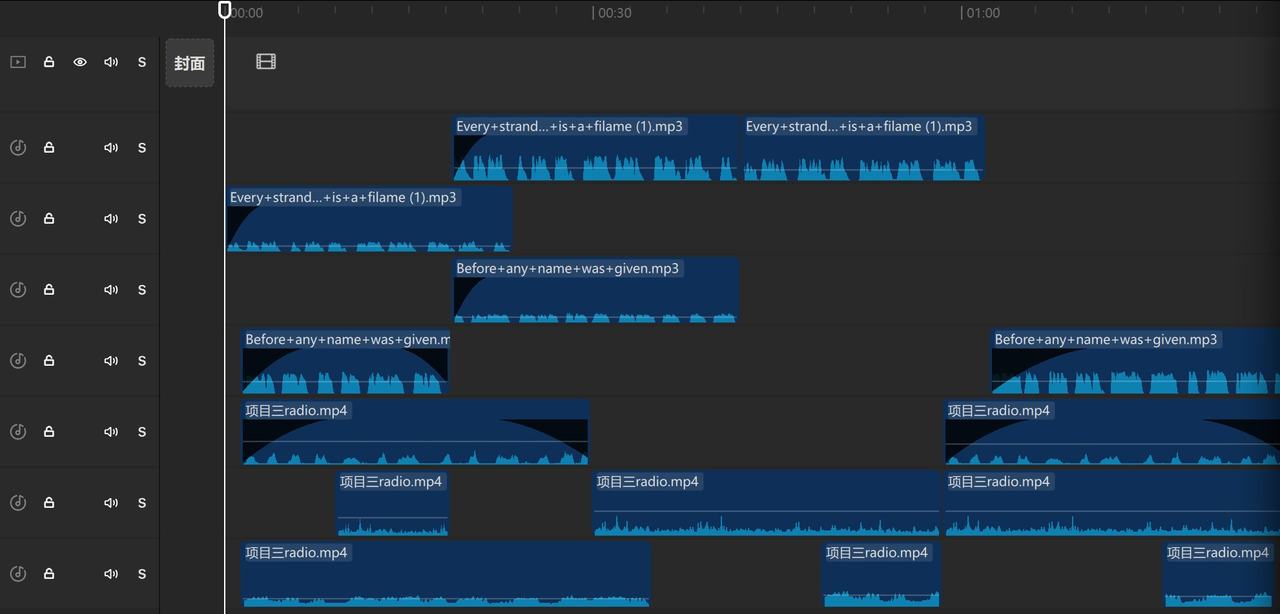Mute the main video track speaker

111,62
